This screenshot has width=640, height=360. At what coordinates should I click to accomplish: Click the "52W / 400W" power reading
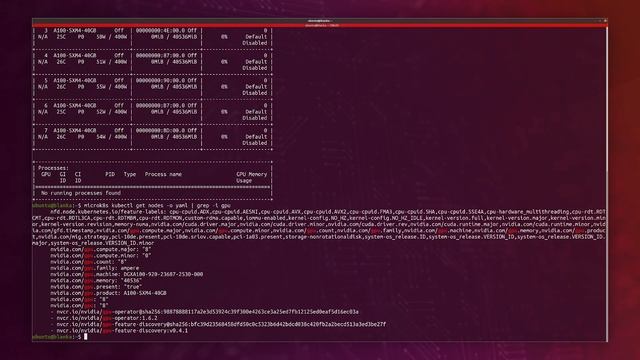point(111,111)
